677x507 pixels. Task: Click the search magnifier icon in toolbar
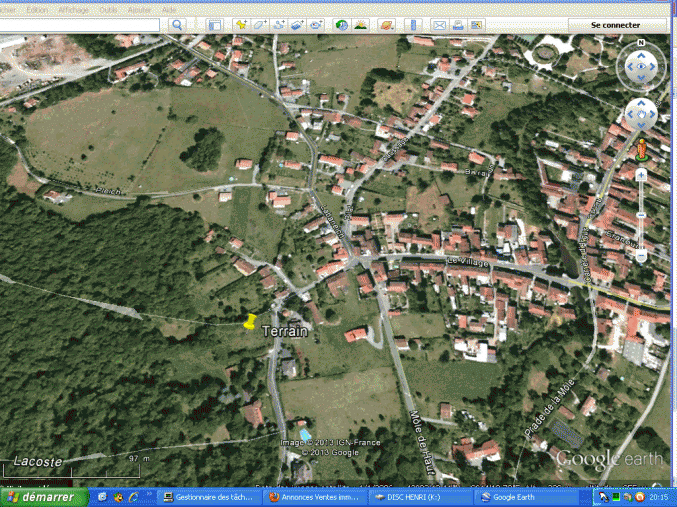click(x=177, y=24)
